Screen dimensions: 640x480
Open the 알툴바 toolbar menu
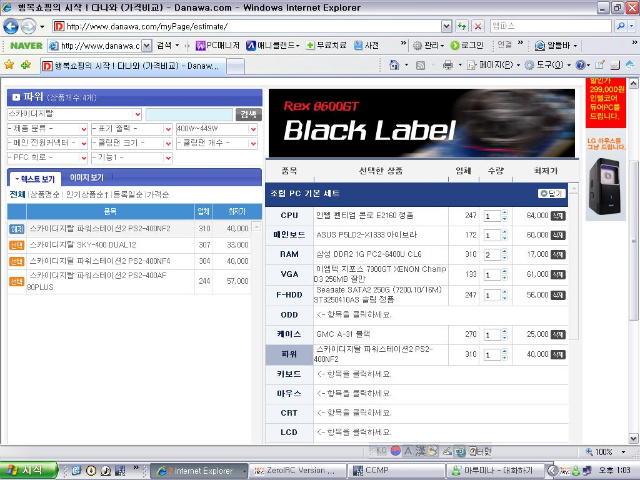click(x=556, y=46)
